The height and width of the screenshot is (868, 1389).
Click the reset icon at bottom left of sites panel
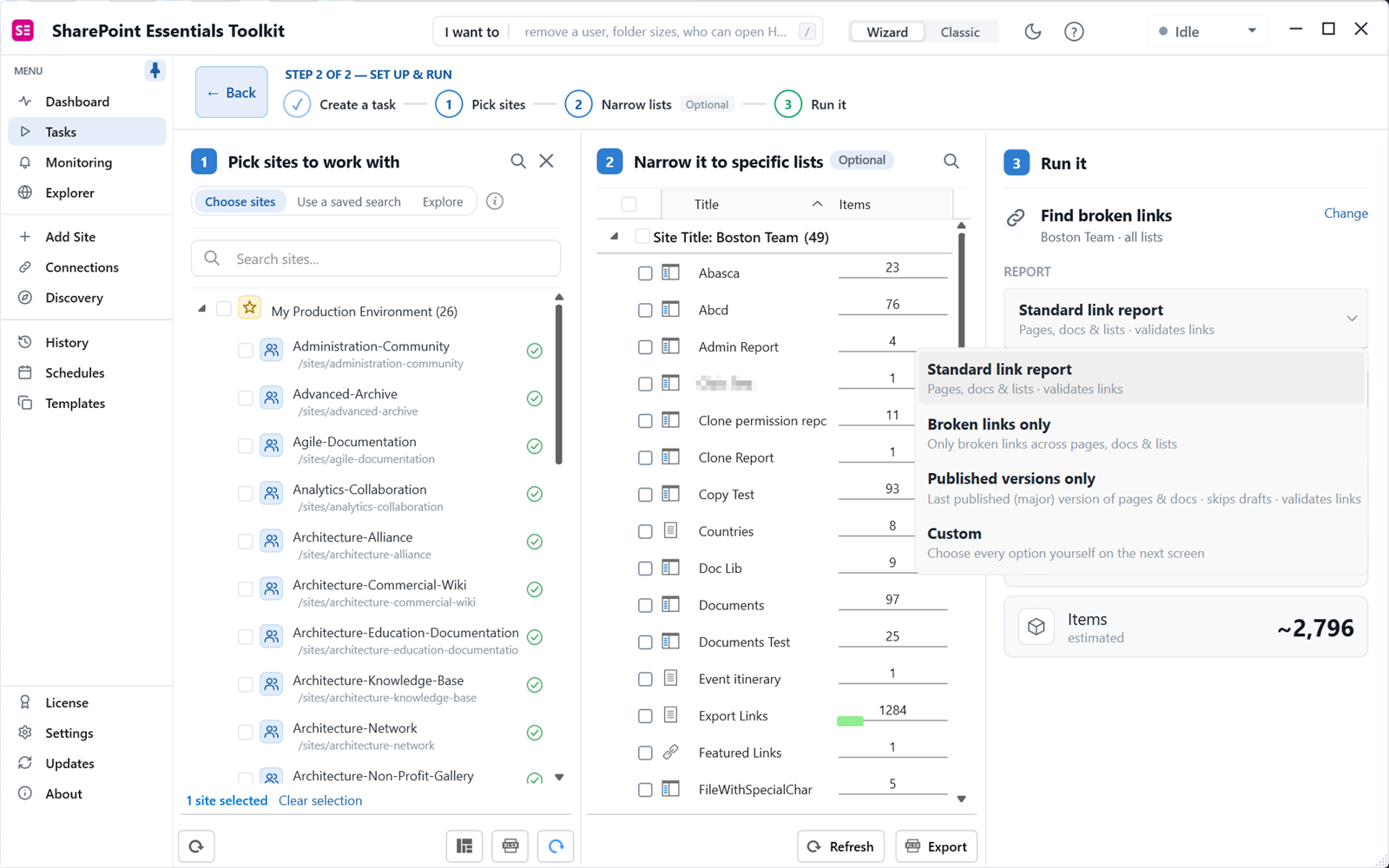click(x=196, y=846)
